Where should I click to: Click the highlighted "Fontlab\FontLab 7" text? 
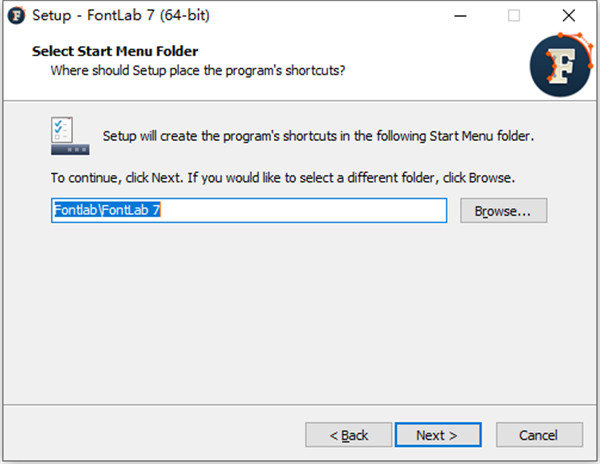coord(107,211)
